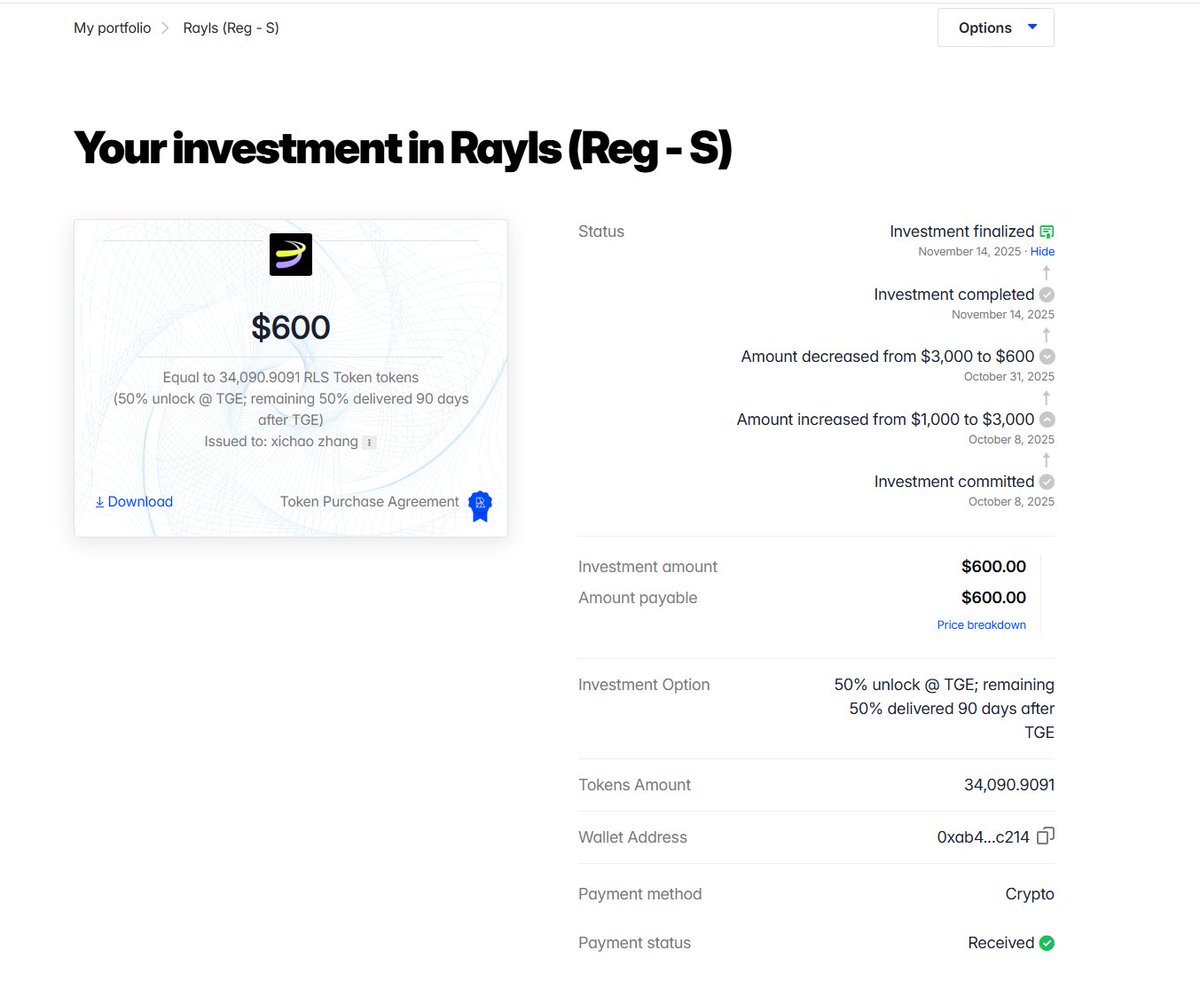
Task: Click the 'Equal to 34,090.9091 RLS Token tokens' text
Action: (x=291, y=378)
